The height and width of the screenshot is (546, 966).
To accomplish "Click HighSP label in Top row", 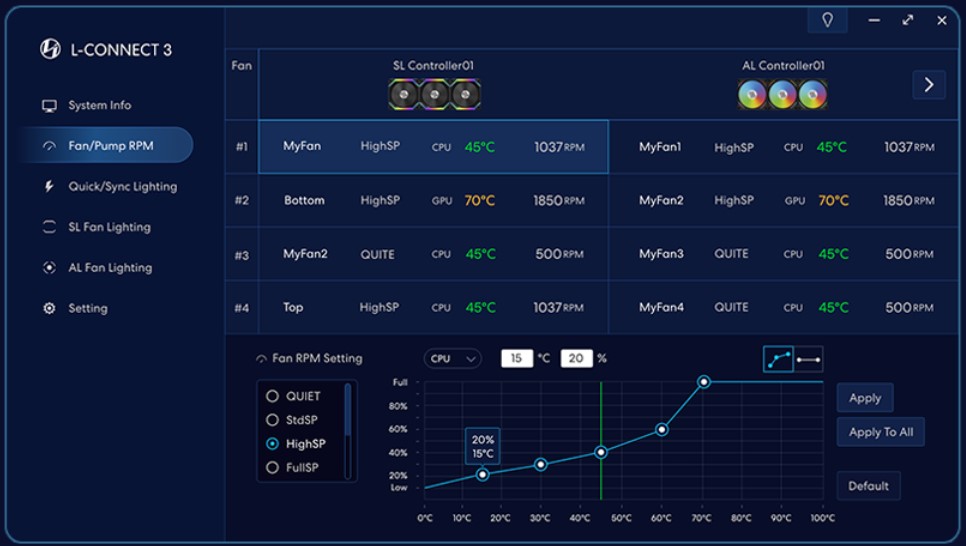I will 380,307.
